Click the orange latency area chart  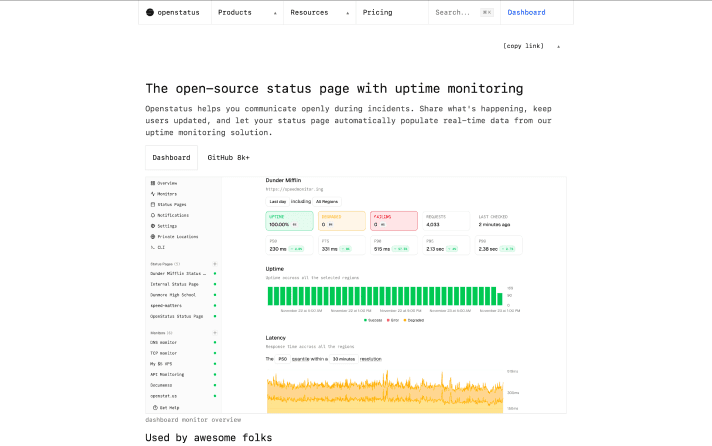(x=385, y=393)
